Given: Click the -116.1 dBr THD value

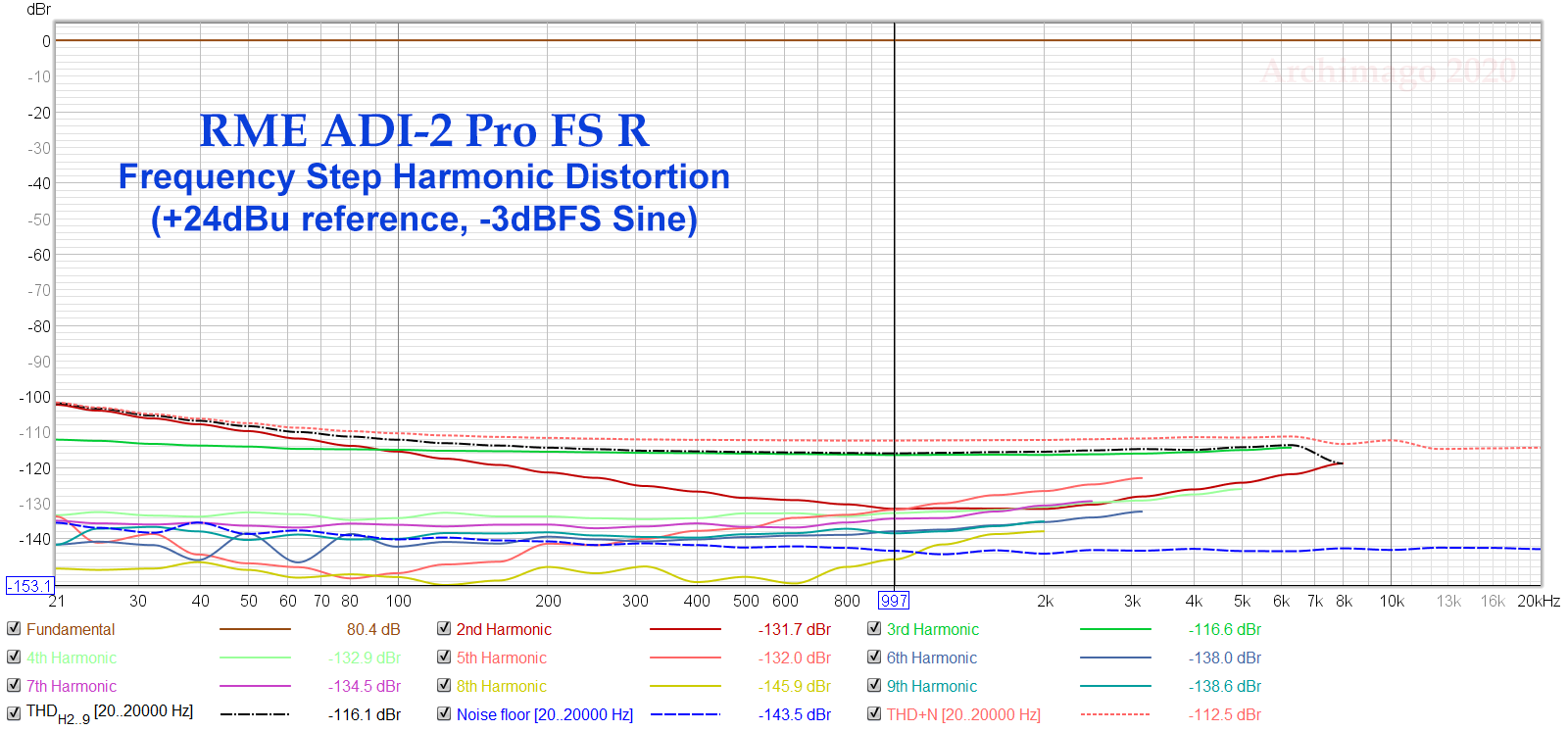Looking at the screenshot, I should pyautogui.click(x=365, y=714).
